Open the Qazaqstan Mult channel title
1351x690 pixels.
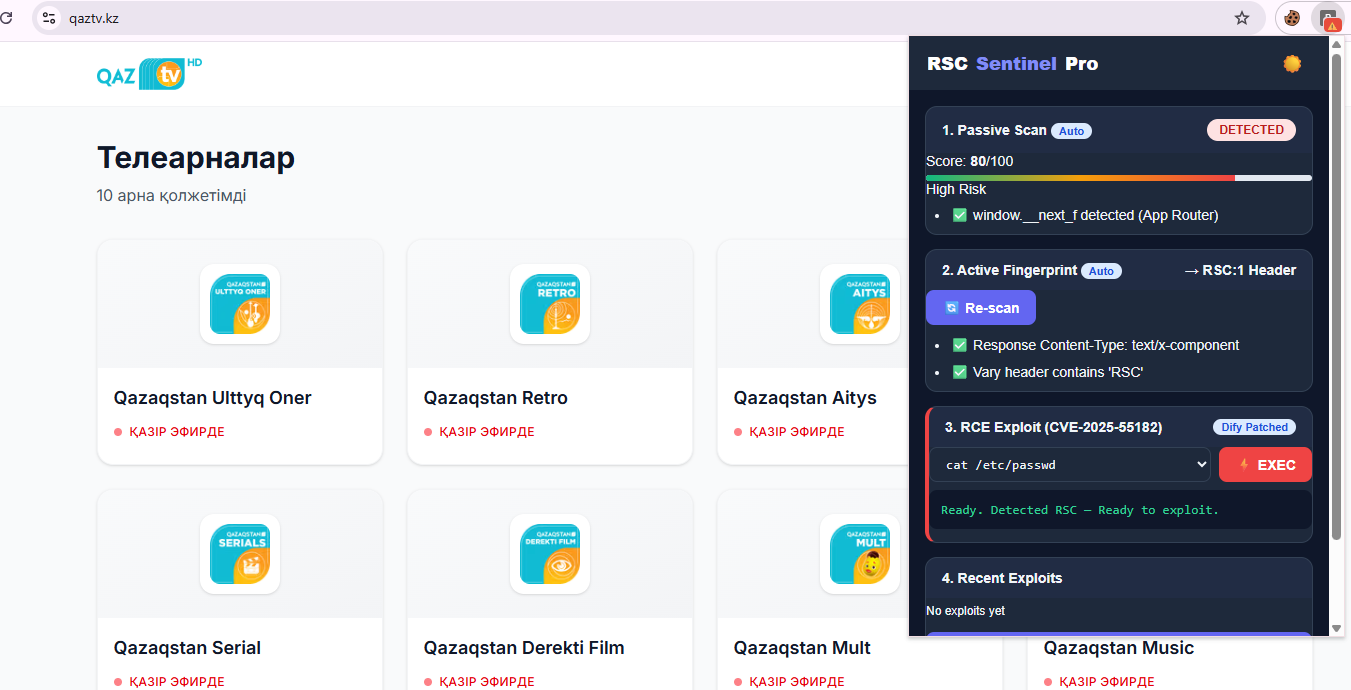point(802,648)
